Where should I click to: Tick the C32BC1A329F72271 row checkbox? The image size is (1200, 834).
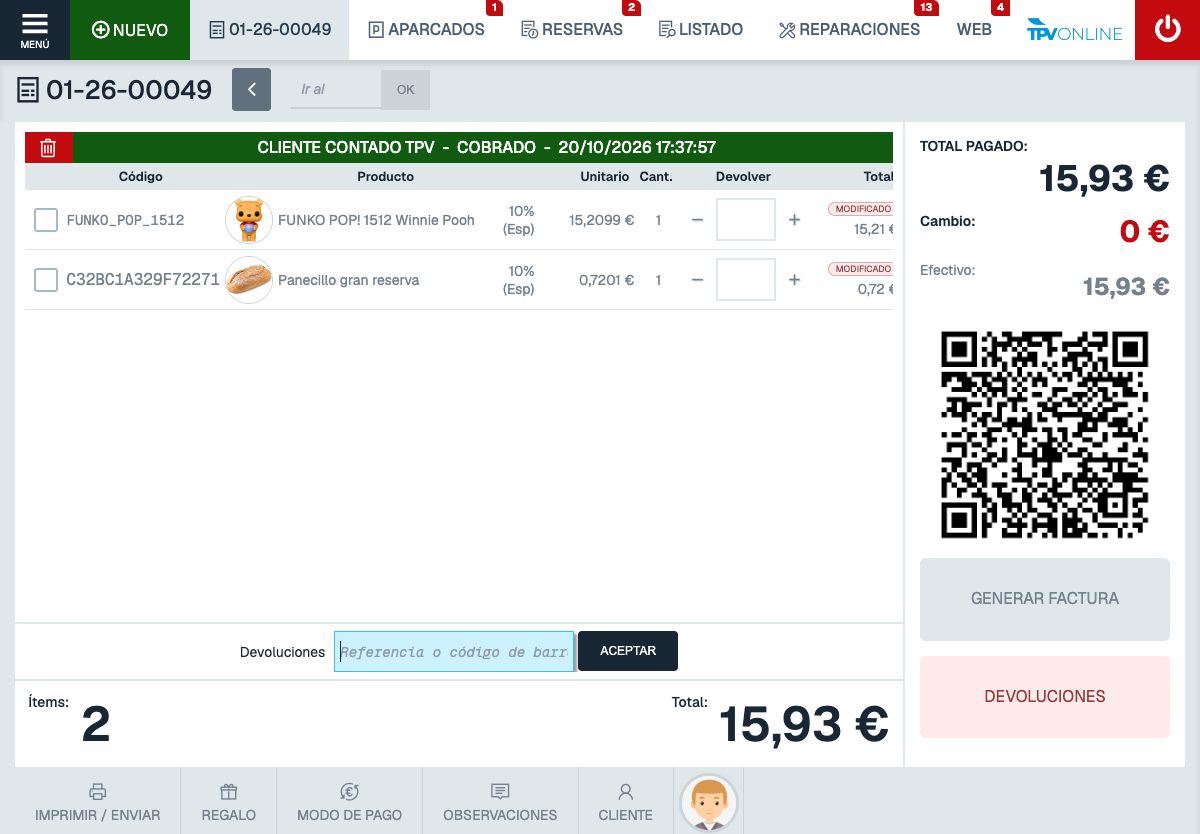(46, 280)
